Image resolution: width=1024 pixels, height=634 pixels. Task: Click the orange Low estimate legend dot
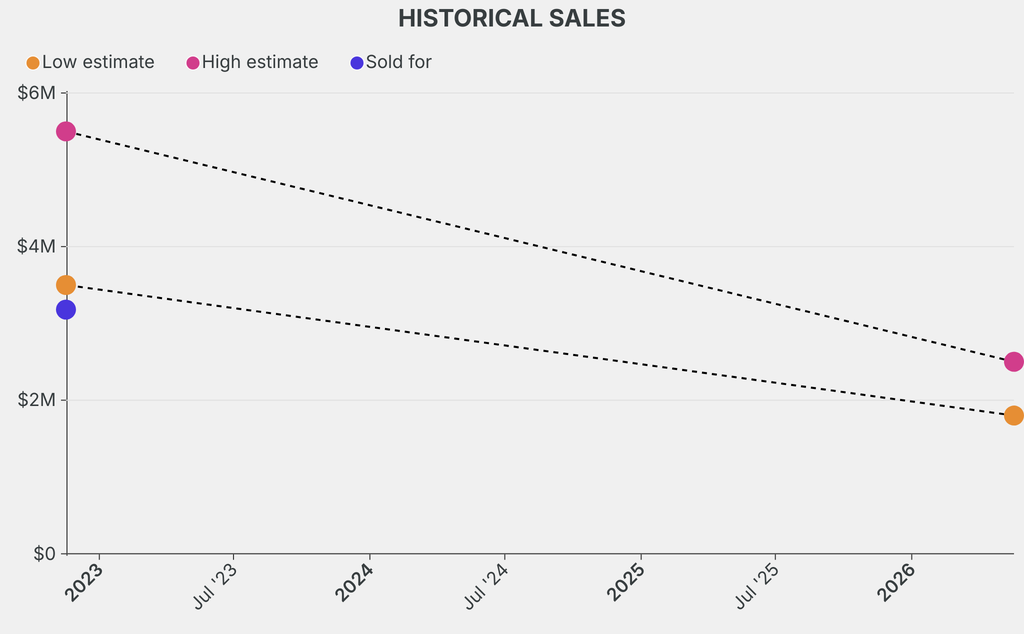point(33,63)
